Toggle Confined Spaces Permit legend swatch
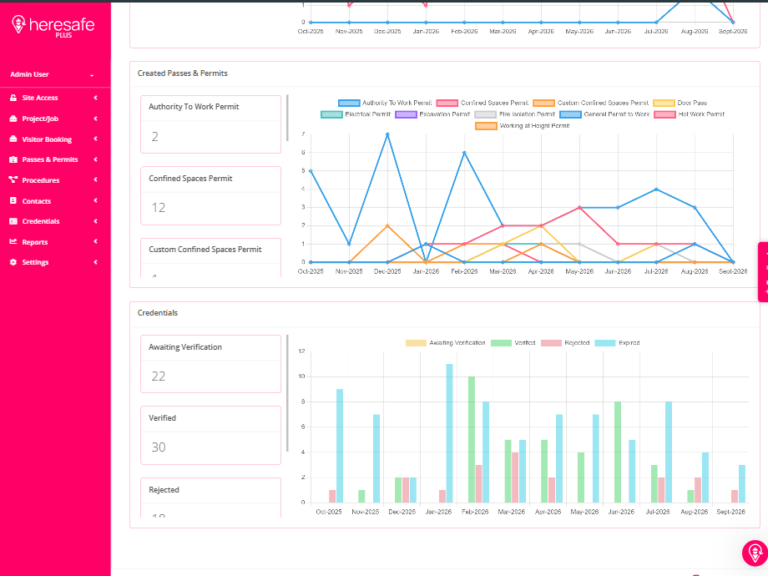This screenshot has width=768, height=576. coord(447,103)
